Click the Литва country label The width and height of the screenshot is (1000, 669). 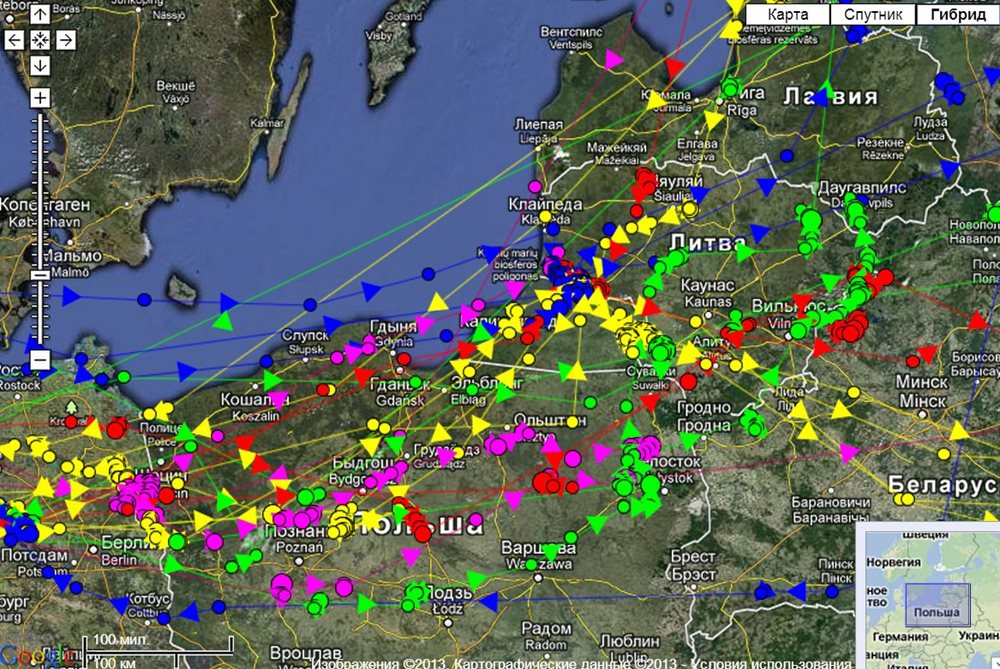coord(707,243)
